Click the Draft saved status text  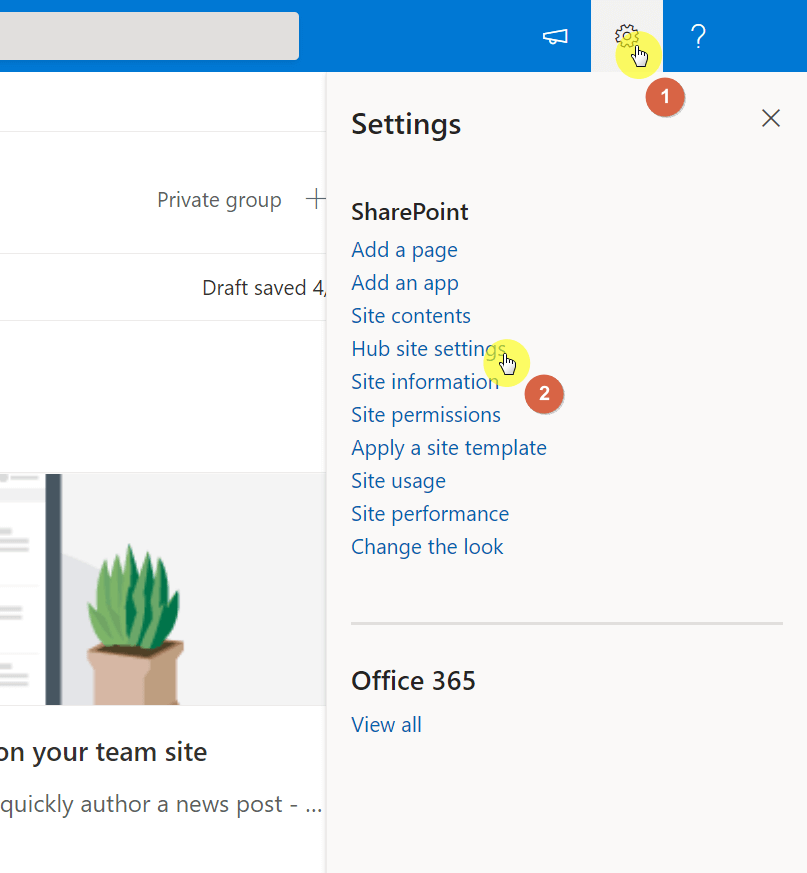[x=264, y=288]
